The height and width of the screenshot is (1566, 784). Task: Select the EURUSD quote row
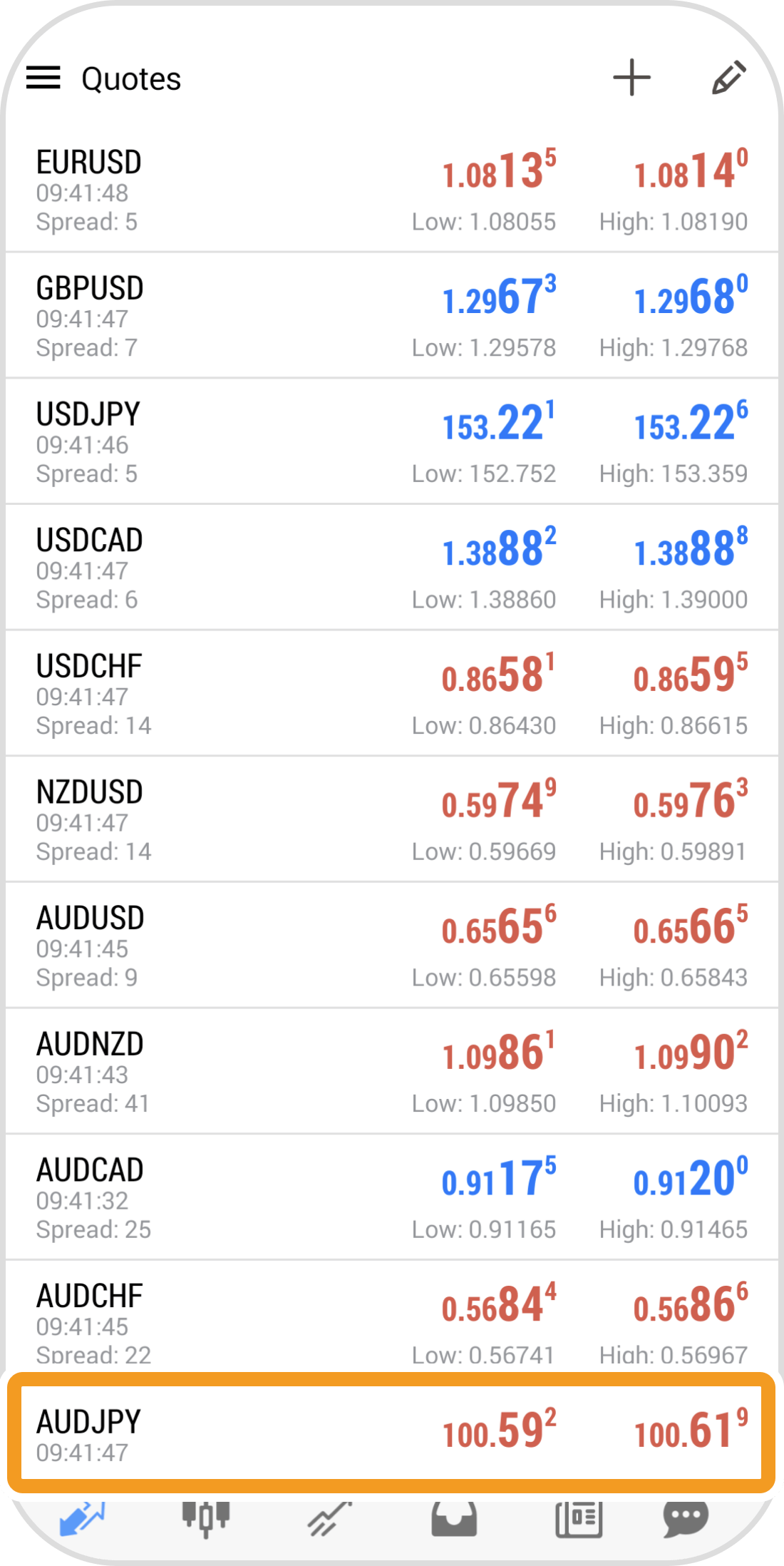point(392,190)
